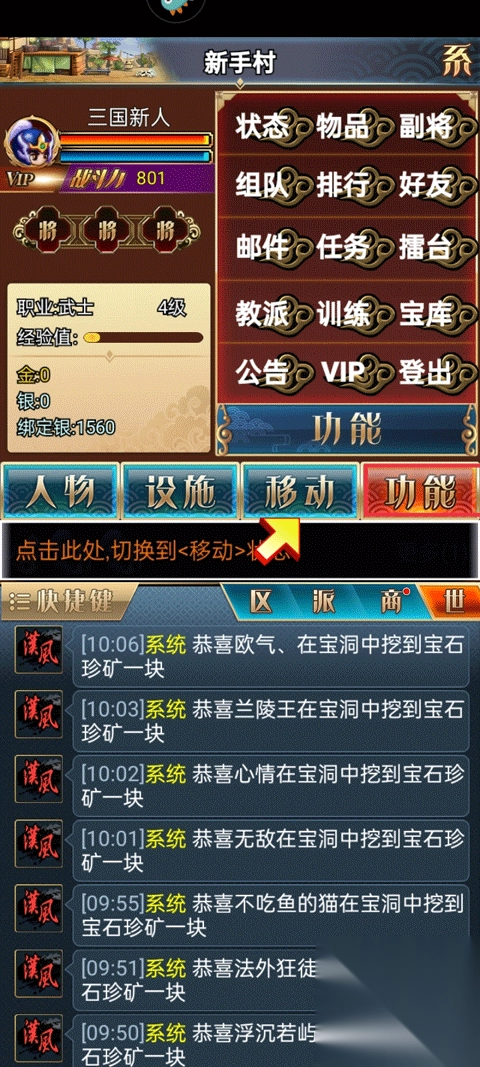Click the 移动 move button

[x=300, y=491]
